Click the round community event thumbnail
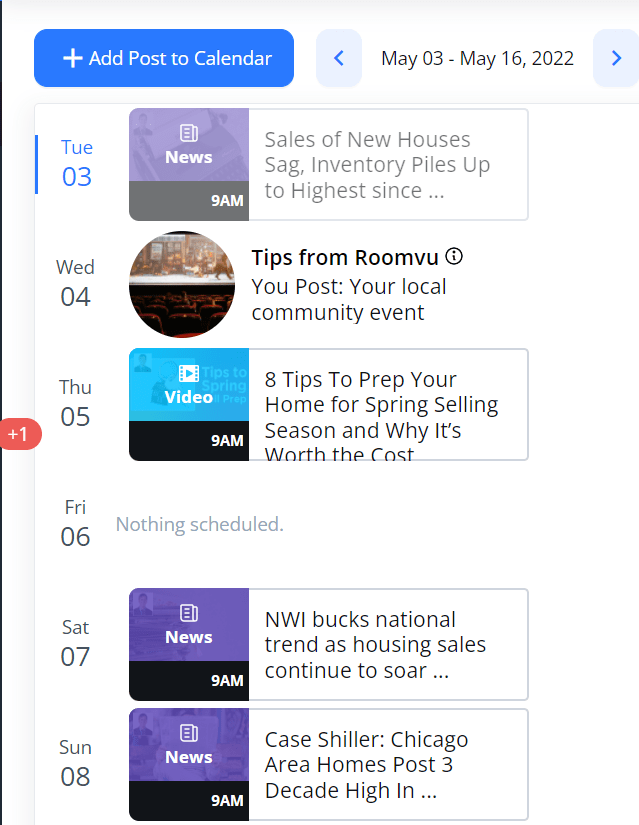 click(x=182, y=284)
